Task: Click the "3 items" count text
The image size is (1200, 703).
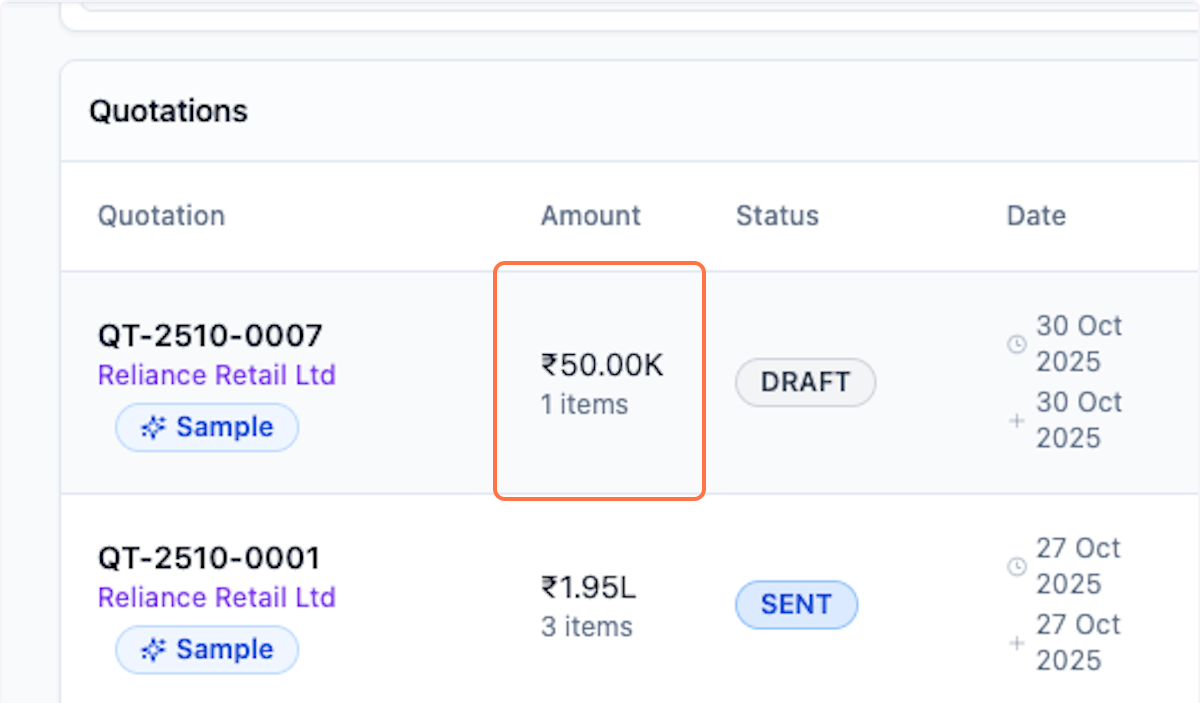Action: (x=586, y=627)
